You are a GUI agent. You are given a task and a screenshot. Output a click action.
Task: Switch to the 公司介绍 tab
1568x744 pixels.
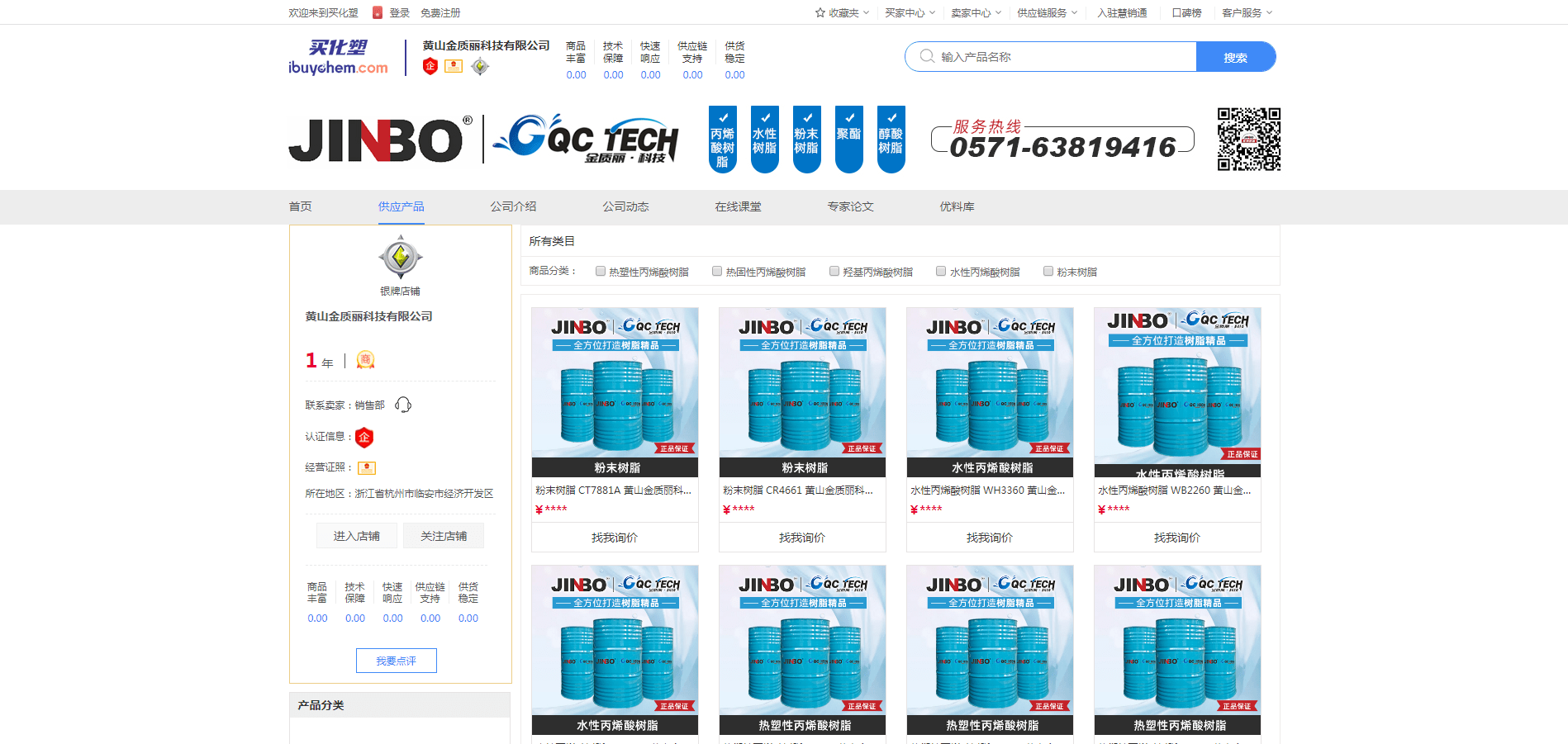(x=513, y=206)
